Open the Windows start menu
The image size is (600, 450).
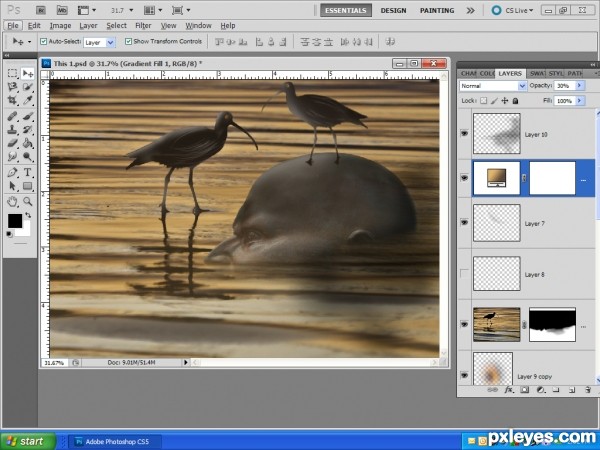click(28, 441)
